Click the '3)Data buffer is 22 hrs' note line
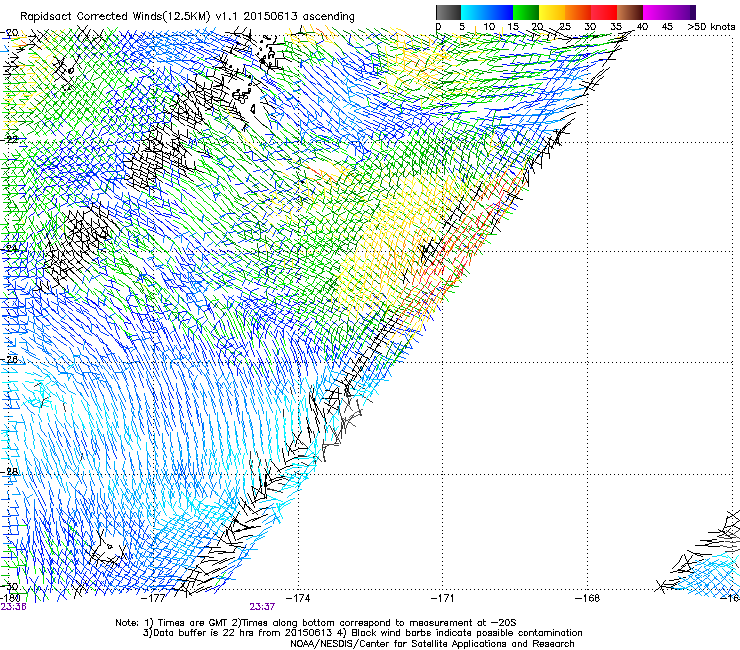The image size is (740, 650). 362,633
